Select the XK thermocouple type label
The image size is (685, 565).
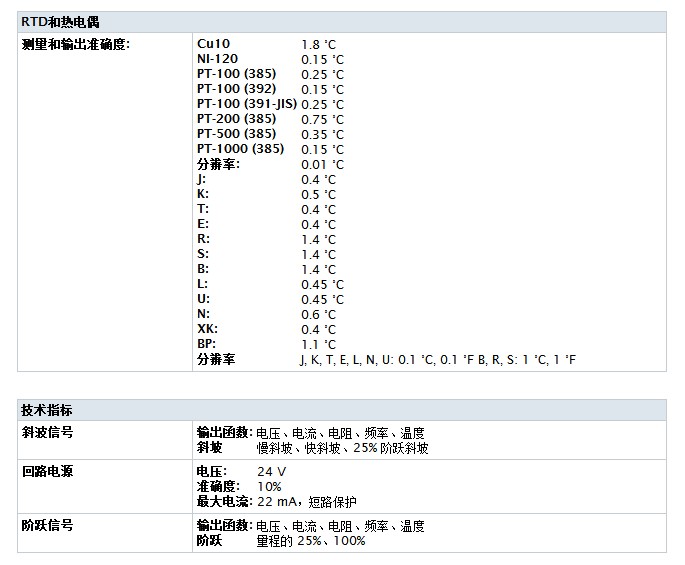click(x=207, y=329)
